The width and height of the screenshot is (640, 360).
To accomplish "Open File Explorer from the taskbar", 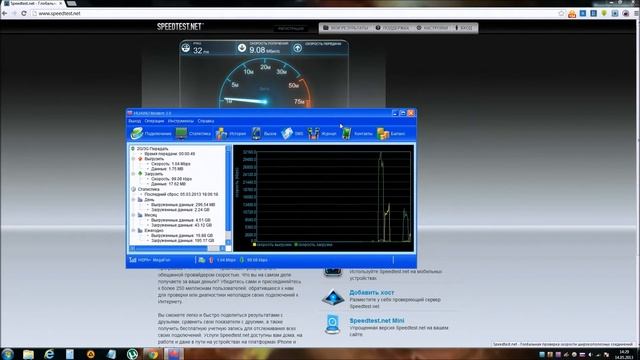I will [28, 354].
